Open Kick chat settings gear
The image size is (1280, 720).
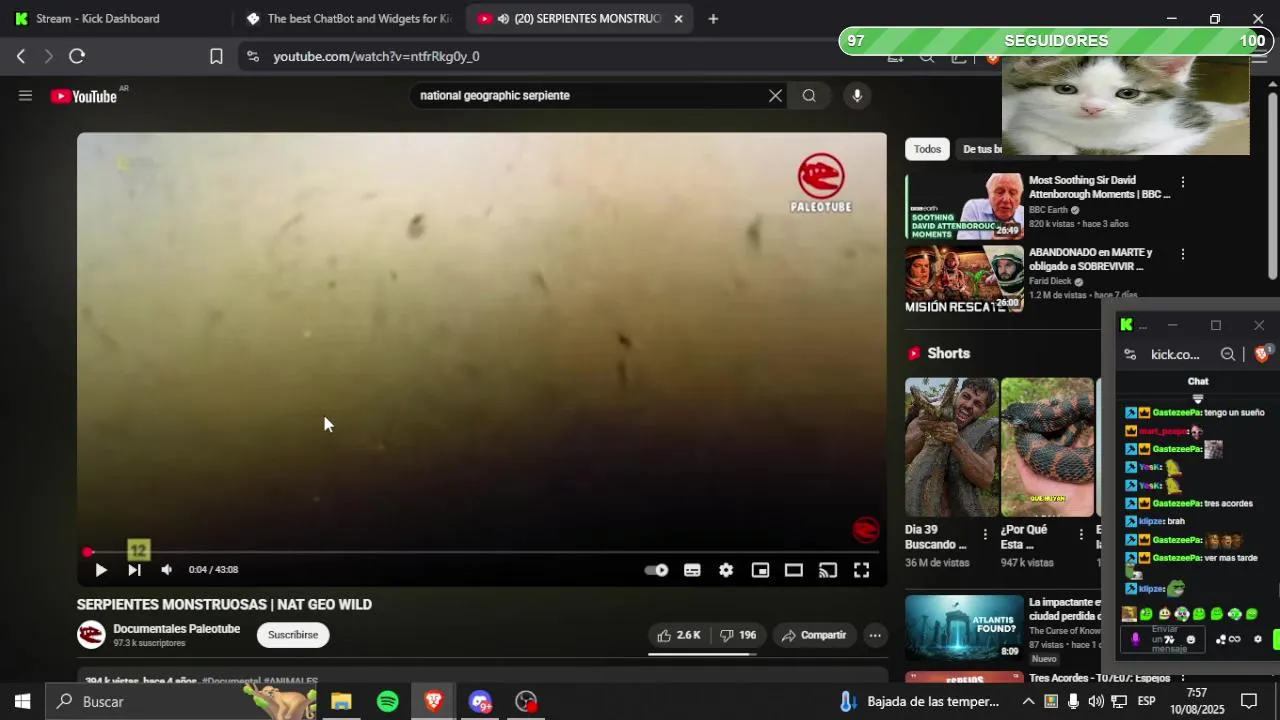[1258, 640]
